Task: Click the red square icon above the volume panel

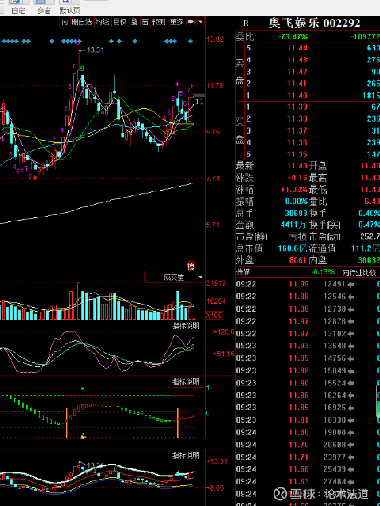Action: [191, 266]
